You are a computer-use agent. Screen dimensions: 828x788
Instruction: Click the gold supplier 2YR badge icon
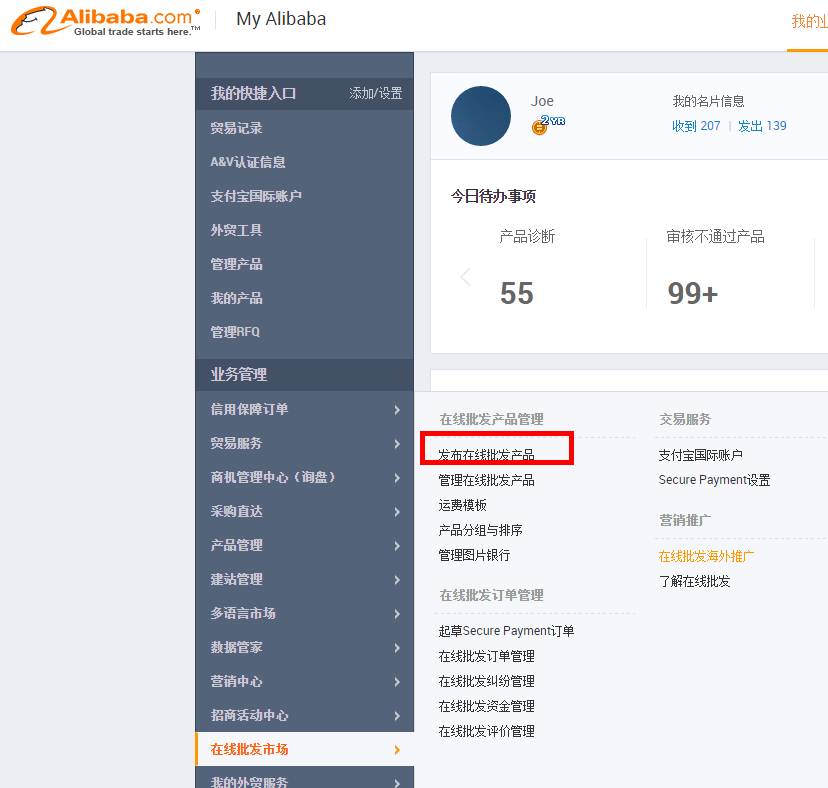pos(548,125)
